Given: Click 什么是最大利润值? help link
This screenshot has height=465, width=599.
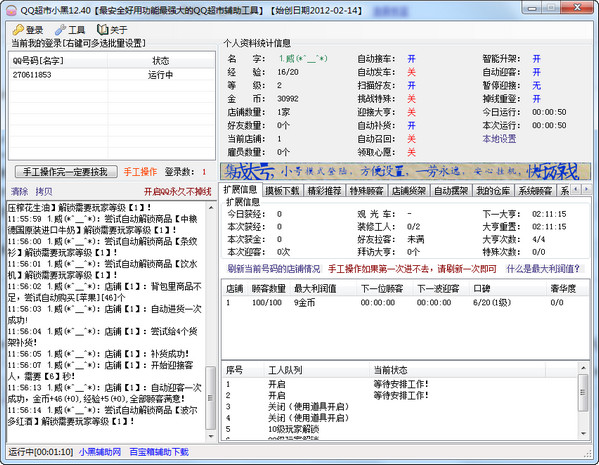Looking at the screenshot, I should 543,269.
